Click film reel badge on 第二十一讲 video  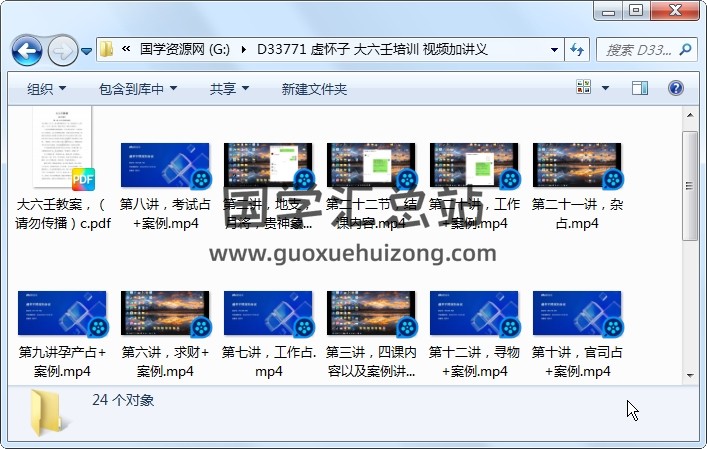613,180
